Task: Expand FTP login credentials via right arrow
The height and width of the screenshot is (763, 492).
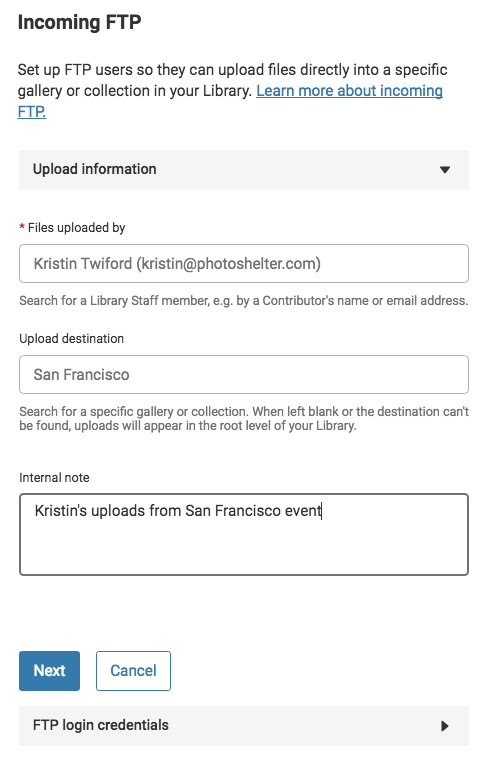Action: [x=444, y=726]
